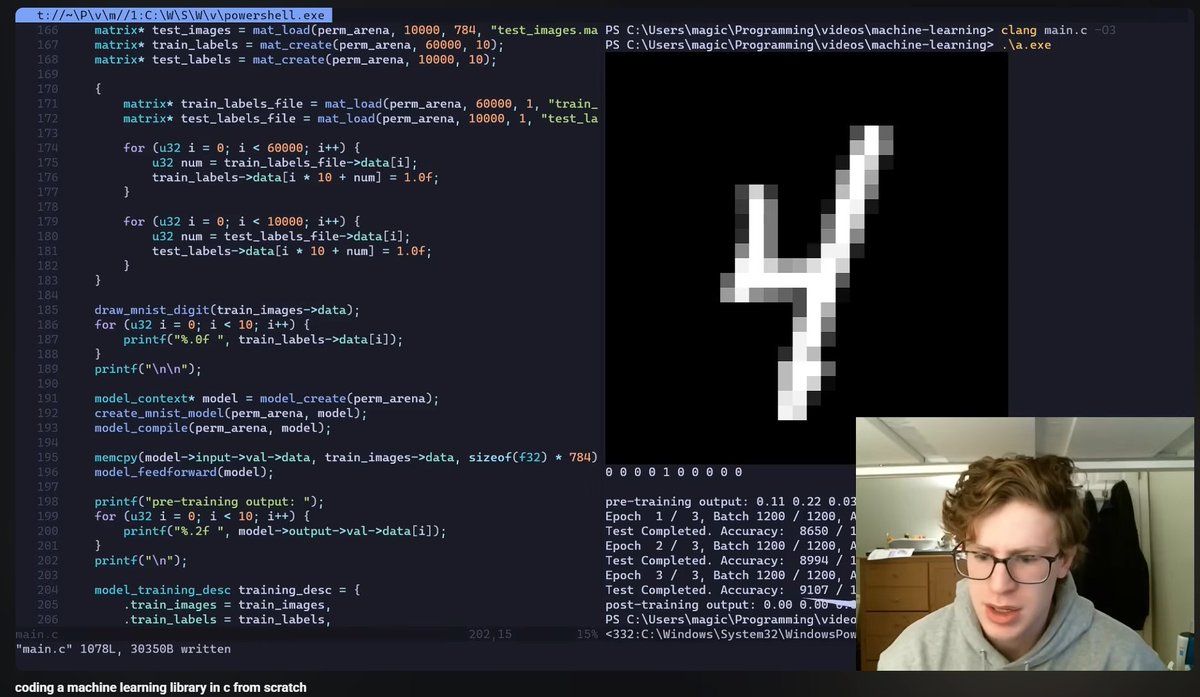Click the '"main.c" 1078L, 30350B written' message
1200x697 pixels.
point(123,649)
